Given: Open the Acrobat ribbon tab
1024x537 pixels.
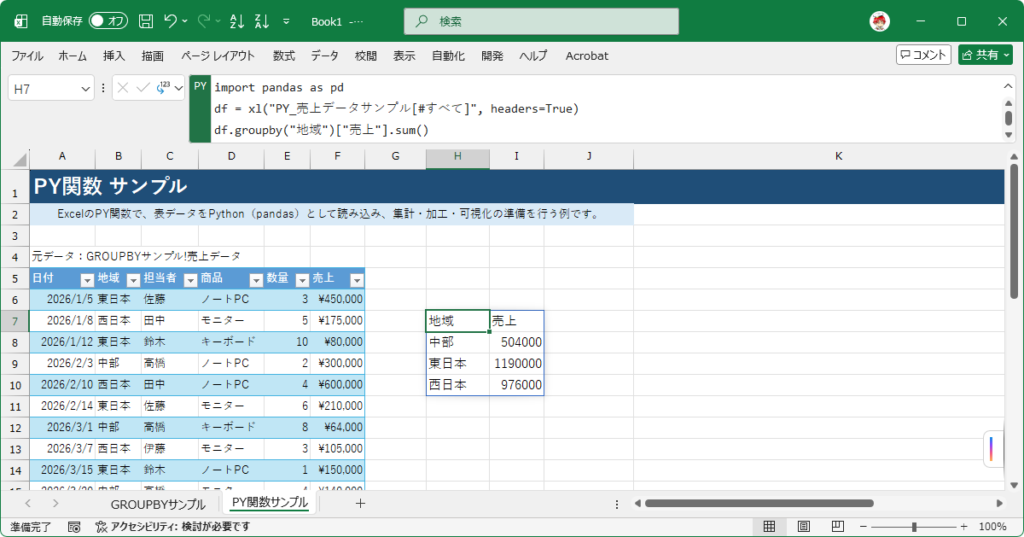Looking at the screenshot, I should tap(586, 56).
